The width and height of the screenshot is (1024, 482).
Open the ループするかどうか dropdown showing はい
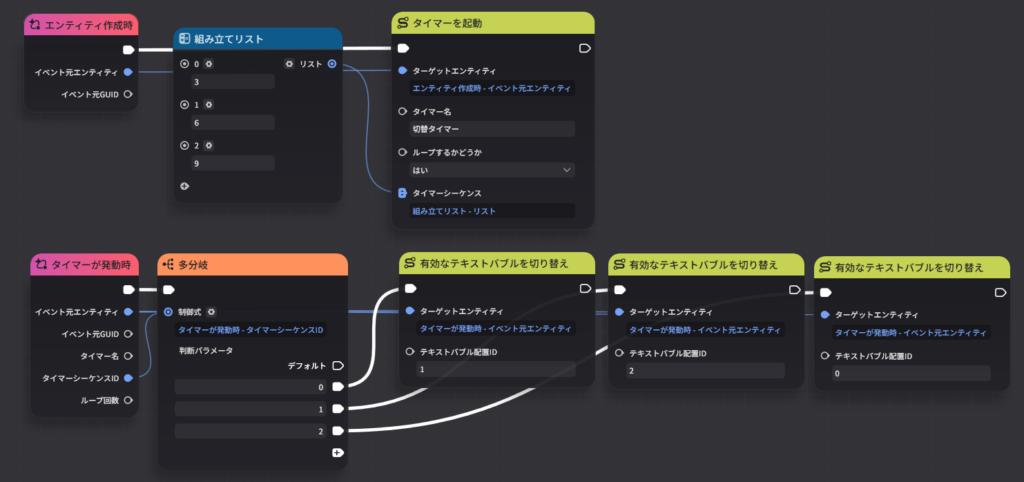(x=492, y=170)
